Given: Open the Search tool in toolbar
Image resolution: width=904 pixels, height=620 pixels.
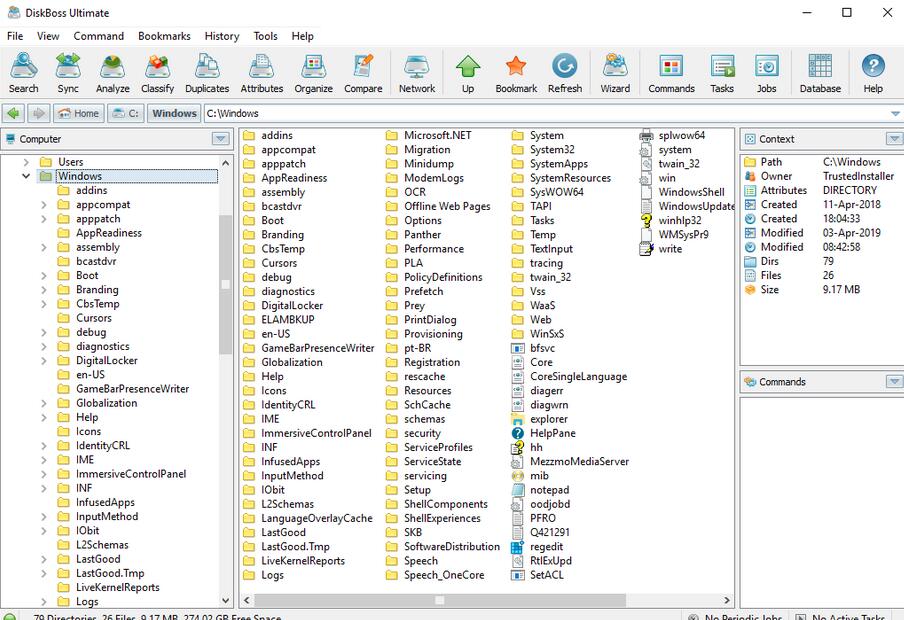Looking at the screenshot, I should [x=24, y=73].
